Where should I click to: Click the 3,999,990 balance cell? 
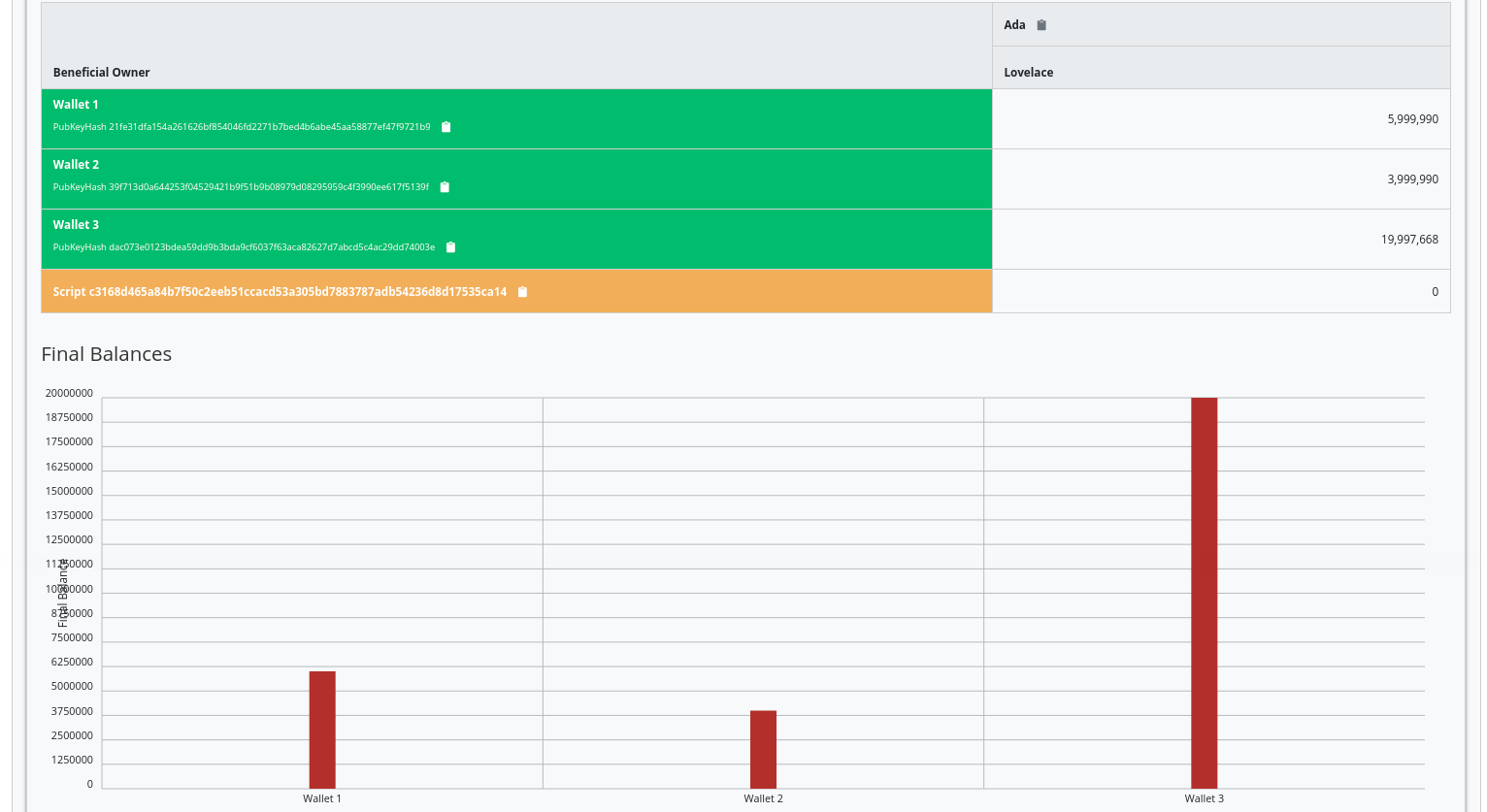pyautogui.click(x=1412, y=179)
